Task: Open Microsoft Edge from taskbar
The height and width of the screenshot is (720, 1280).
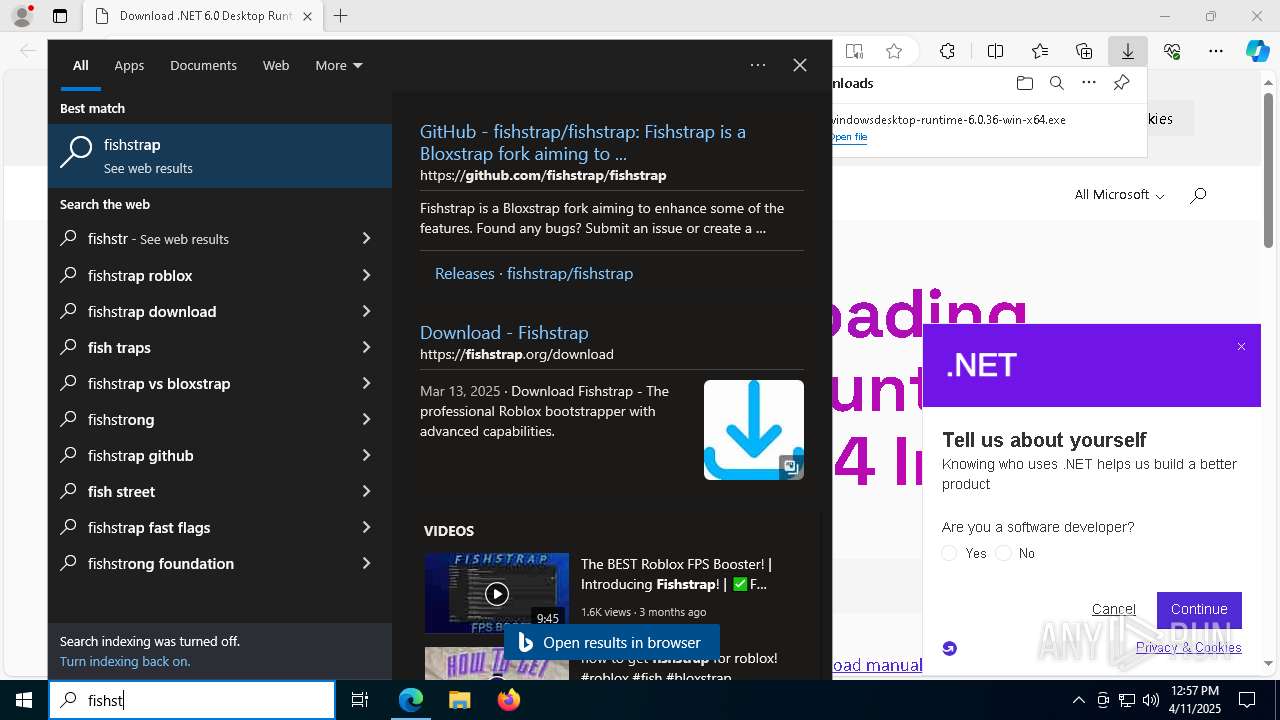Action: pos(411,700)
